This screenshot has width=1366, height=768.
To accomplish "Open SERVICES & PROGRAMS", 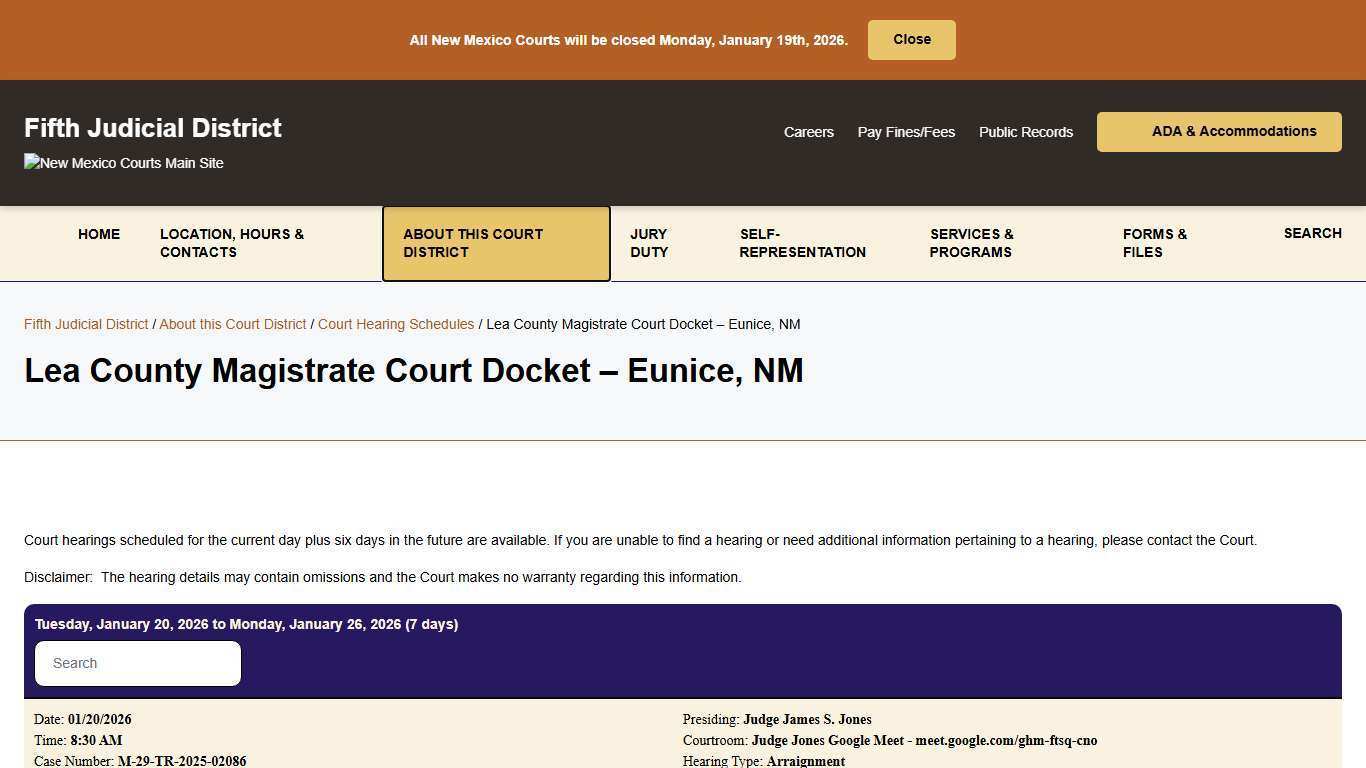I will (971, 243).
